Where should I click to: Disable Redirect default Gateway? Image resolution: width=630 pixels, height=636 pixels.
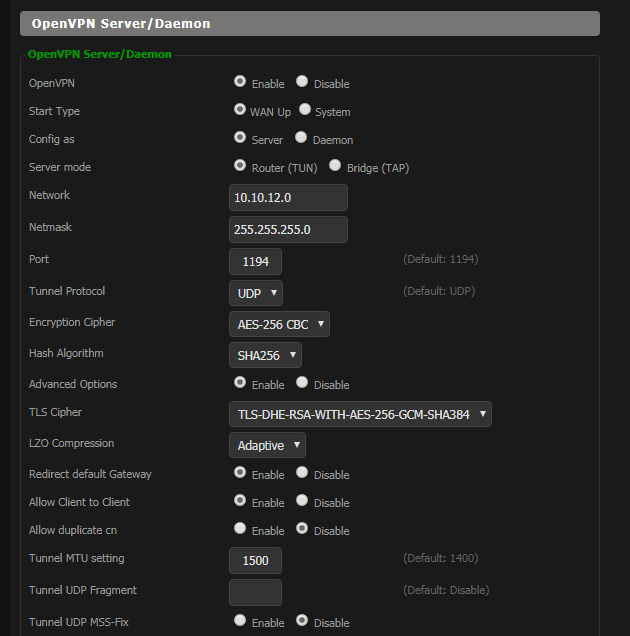(302, 473)
